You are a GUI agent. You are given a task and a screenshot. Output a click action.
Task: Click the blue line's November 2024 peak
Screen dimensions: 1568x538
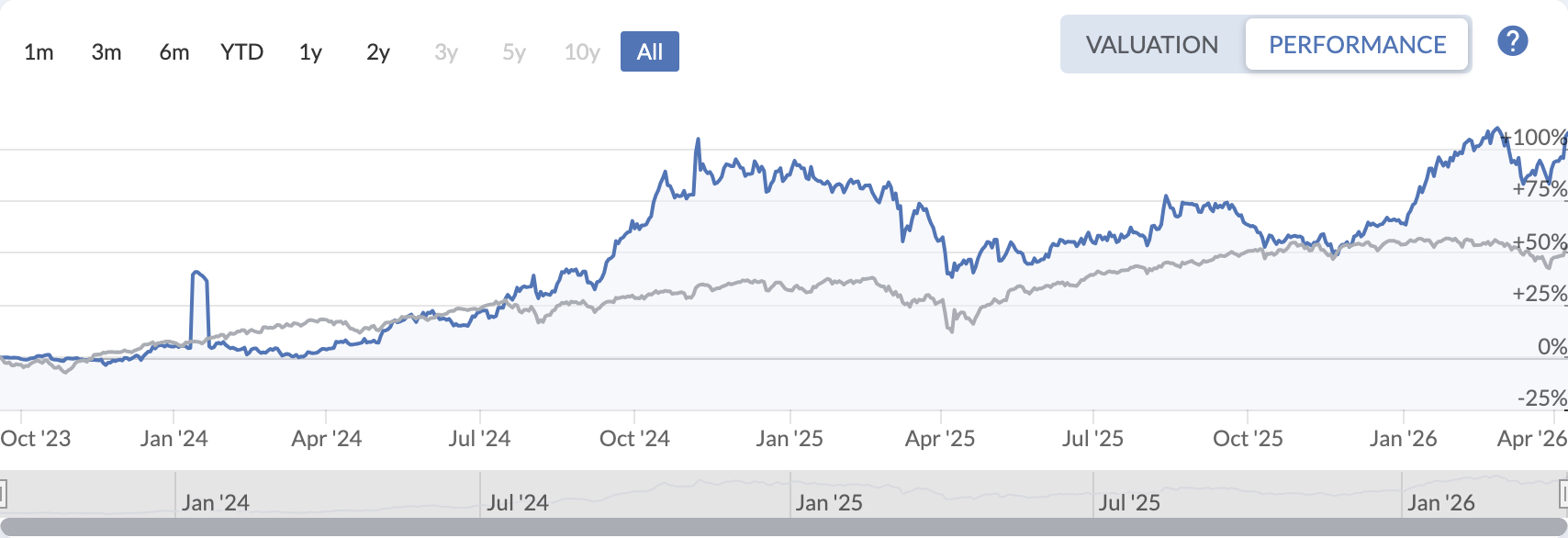[699, 140]
